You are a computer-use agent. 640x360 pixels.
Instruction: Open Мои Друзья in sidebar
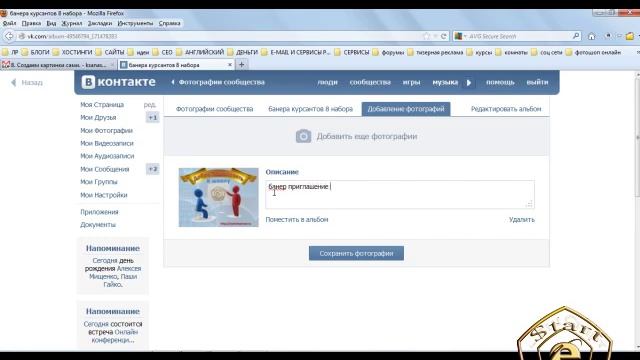(98, 118)
